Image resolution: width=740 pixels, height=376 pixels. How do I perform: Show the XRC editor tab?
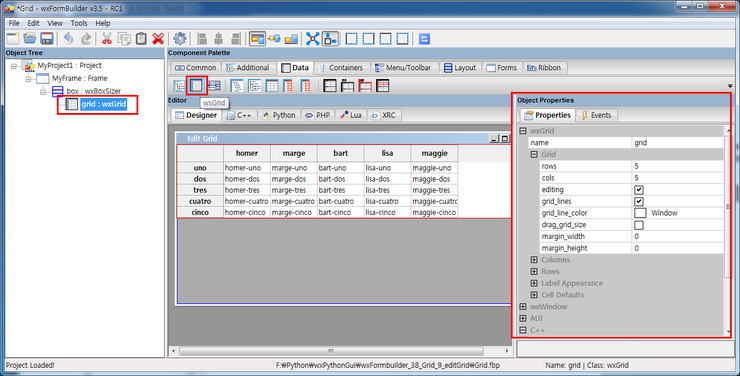coord(384,115)
